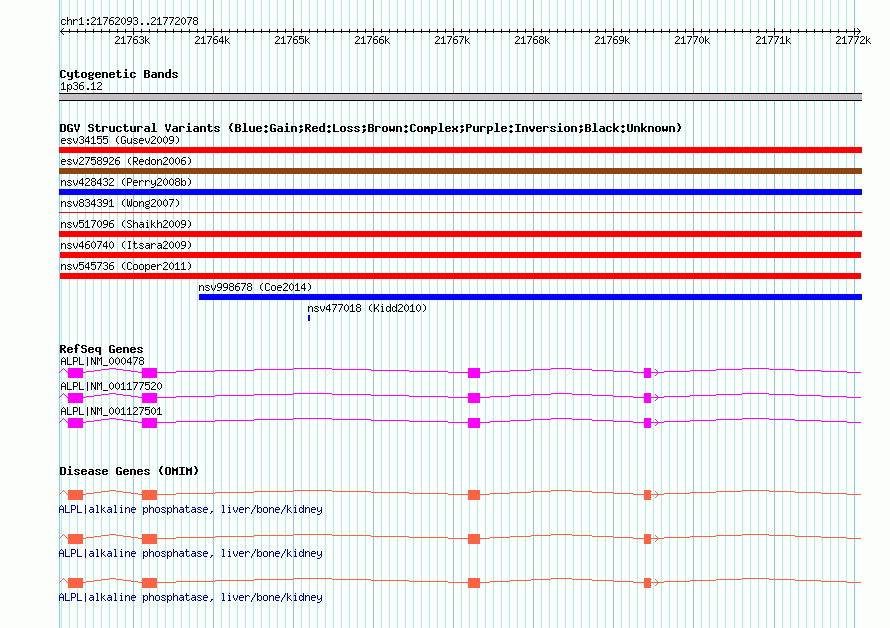Click the chr1:21762093..21772078 coordinate label
This screenshot has height=628, width=890.
coord(129,21)
